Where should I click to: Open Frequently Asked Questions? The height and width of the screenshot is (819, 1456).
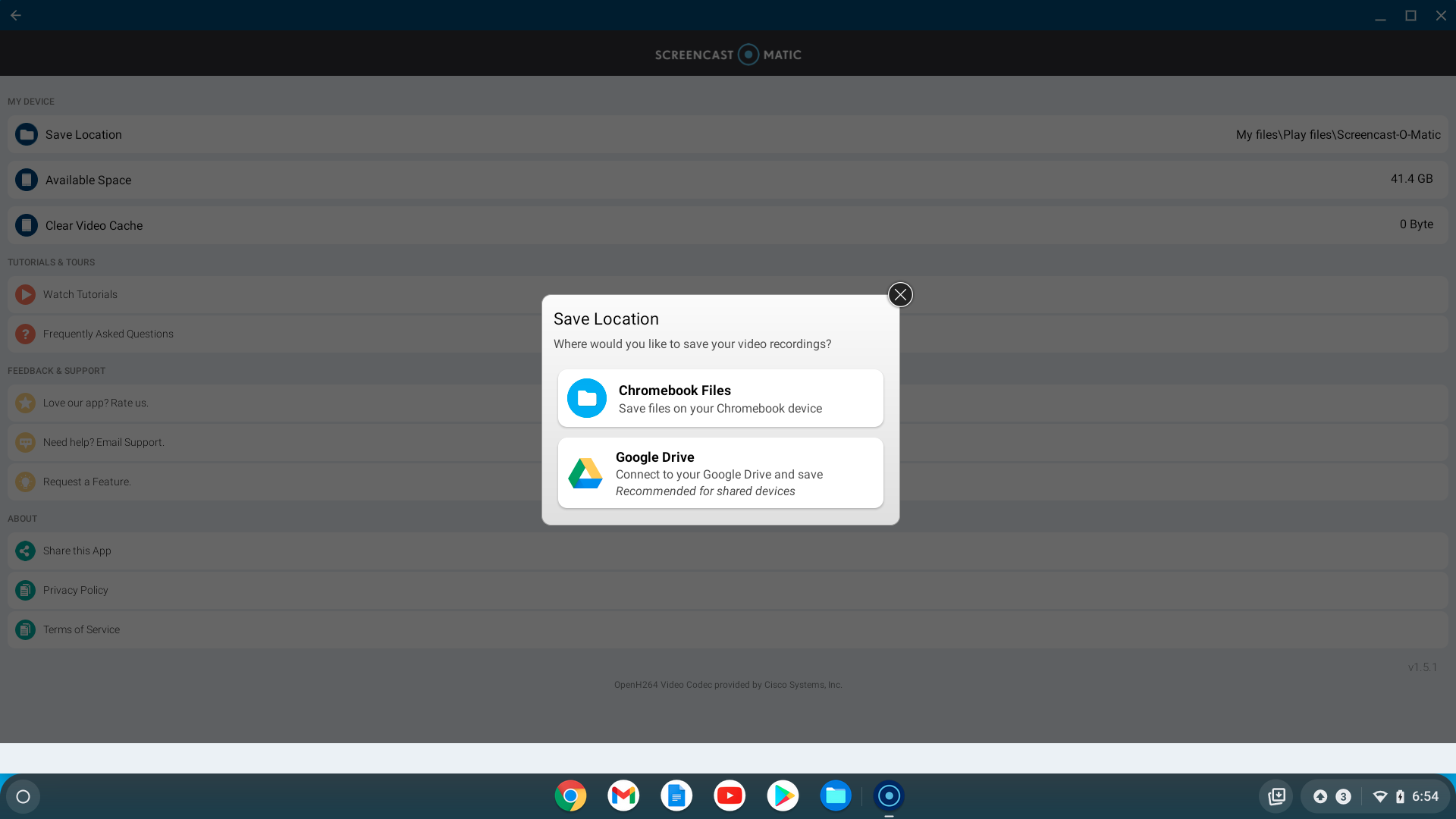[x=728, y=334]
